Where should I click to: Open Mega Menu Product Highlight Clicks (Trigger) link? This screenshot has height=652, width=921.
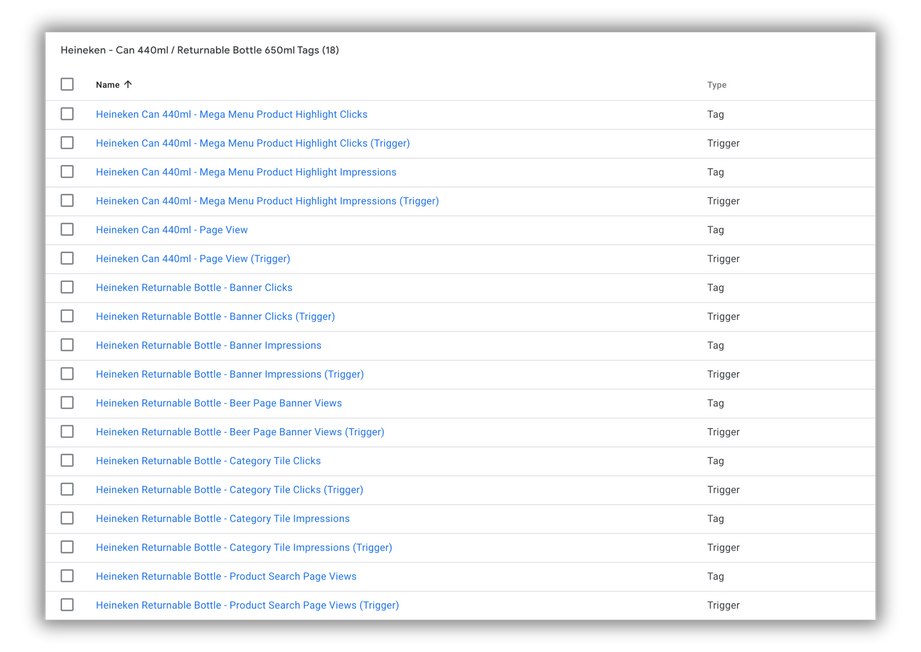point(253,143)
